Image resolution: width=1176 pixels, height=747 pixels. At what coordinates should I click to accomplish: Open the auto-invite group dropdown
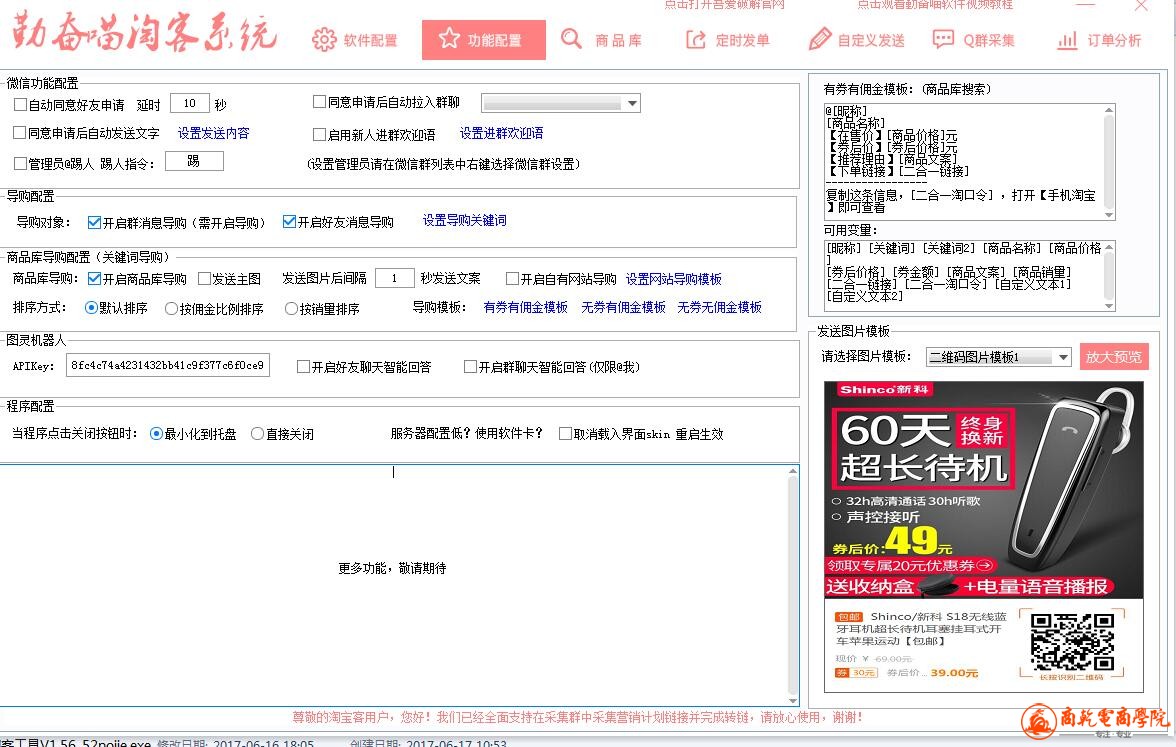coord(632,103)
